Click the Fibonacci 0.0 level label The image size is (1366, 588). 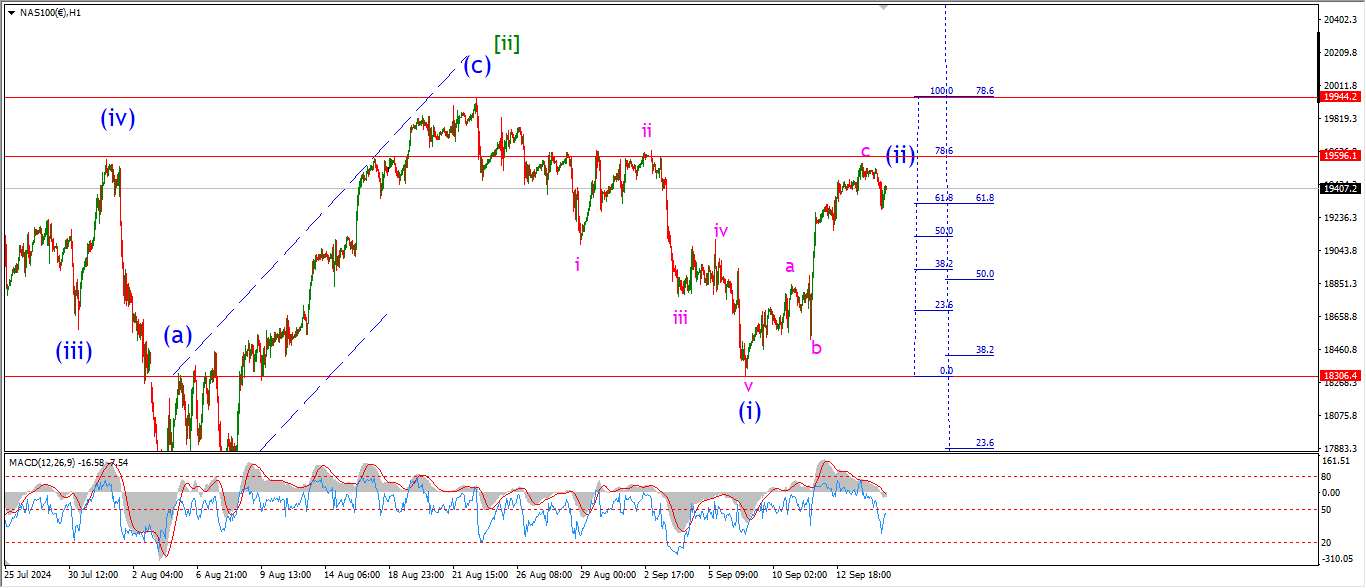(x=945, y=371)
